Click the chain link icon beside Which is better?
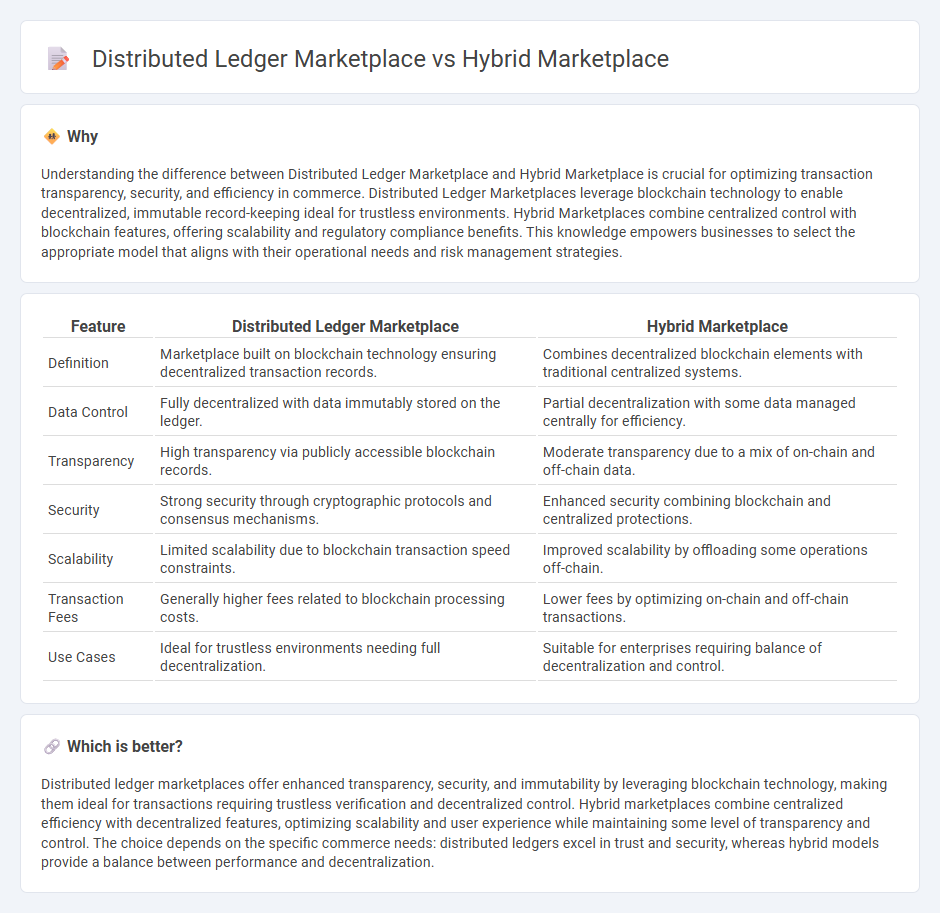Image resolution: width=940 pixels, height=913 pixels. click(x=52, y=746)
